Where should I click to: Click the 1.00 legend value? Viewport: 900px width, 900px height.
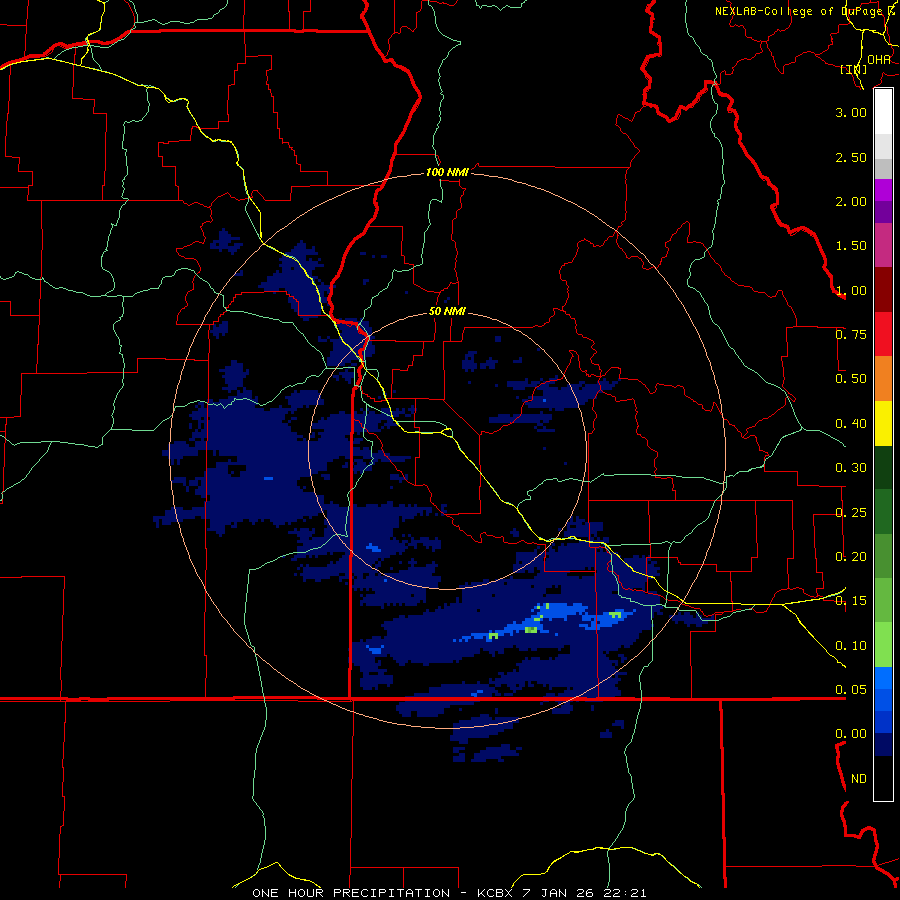(x=851, y=290)
